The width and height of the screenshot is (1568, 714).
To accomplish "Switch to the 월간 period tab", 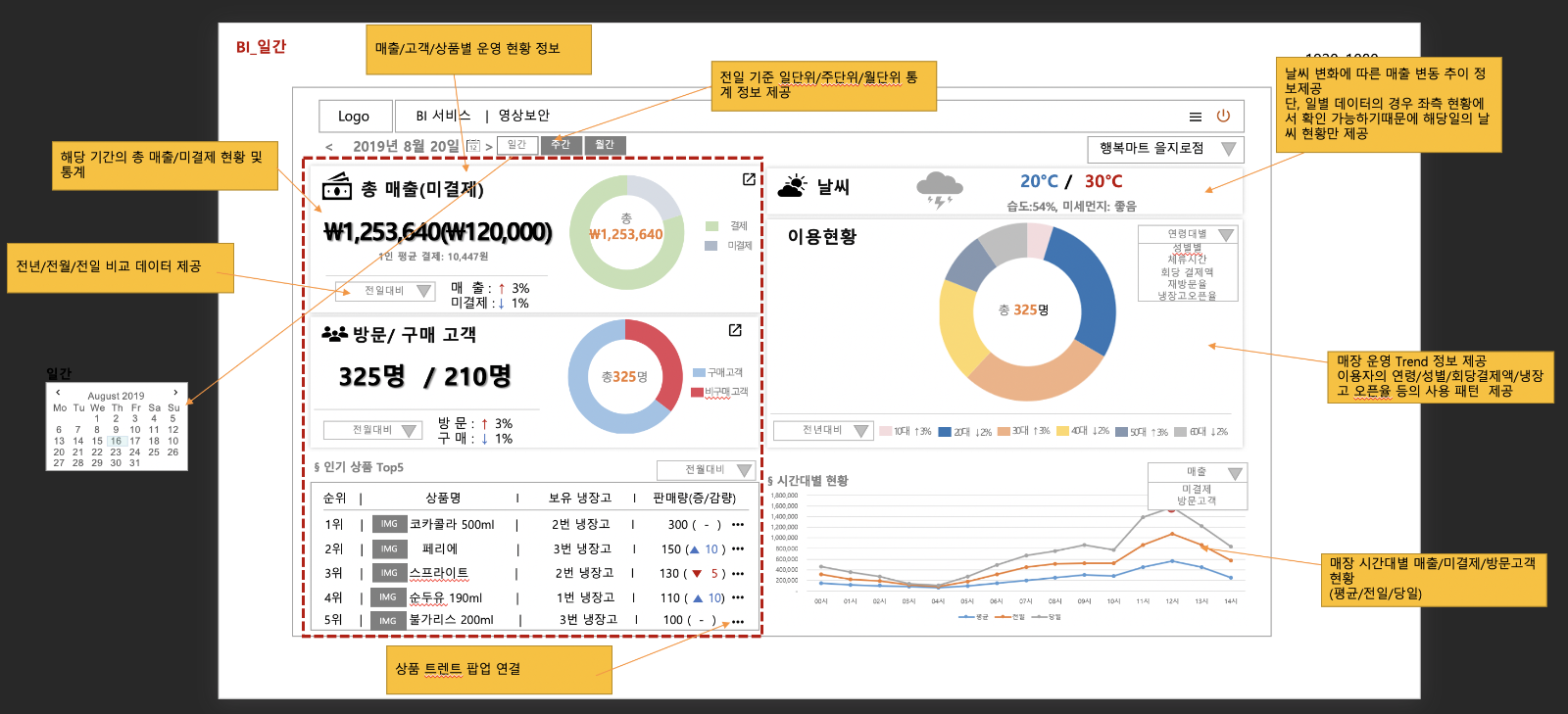I will [605, 145].
